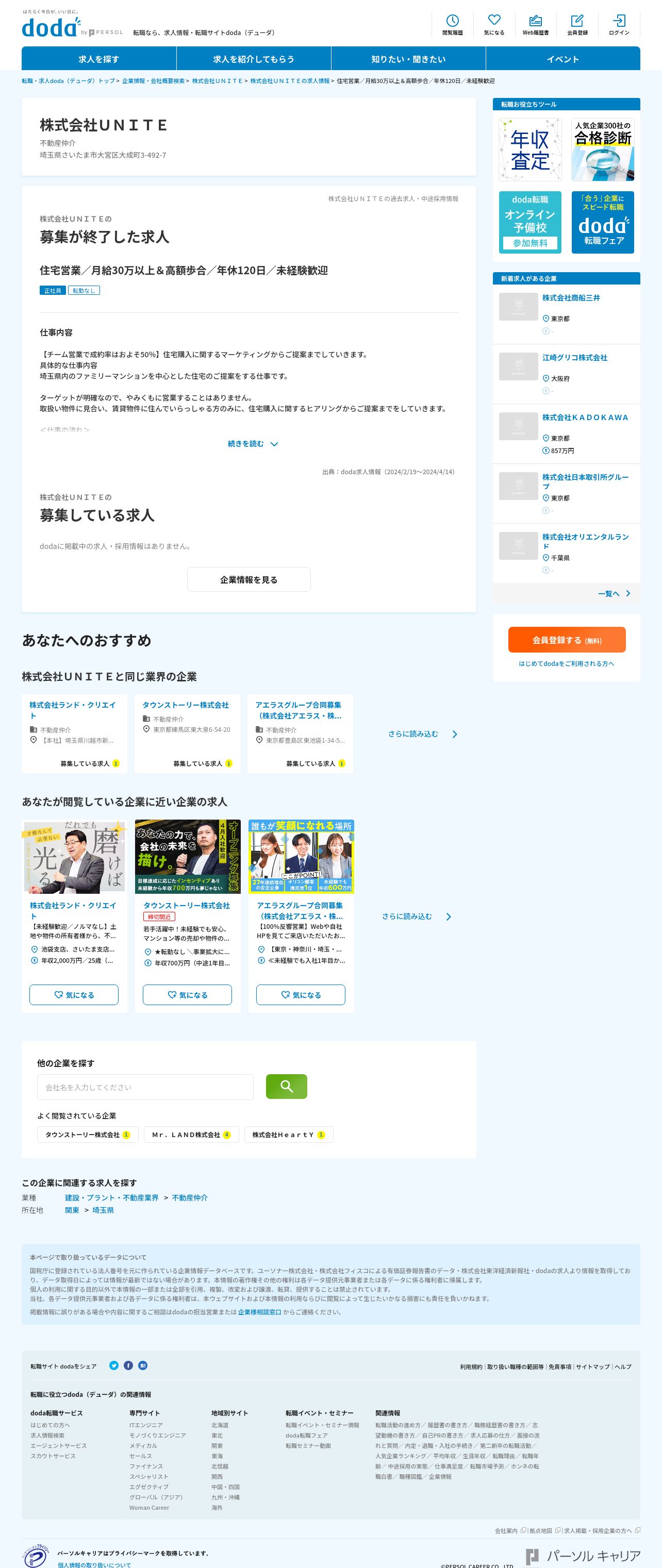
Task: Click breadcrumb 転職・求人doda トップ
Action: pyautogui.click(x=68, y=80)
